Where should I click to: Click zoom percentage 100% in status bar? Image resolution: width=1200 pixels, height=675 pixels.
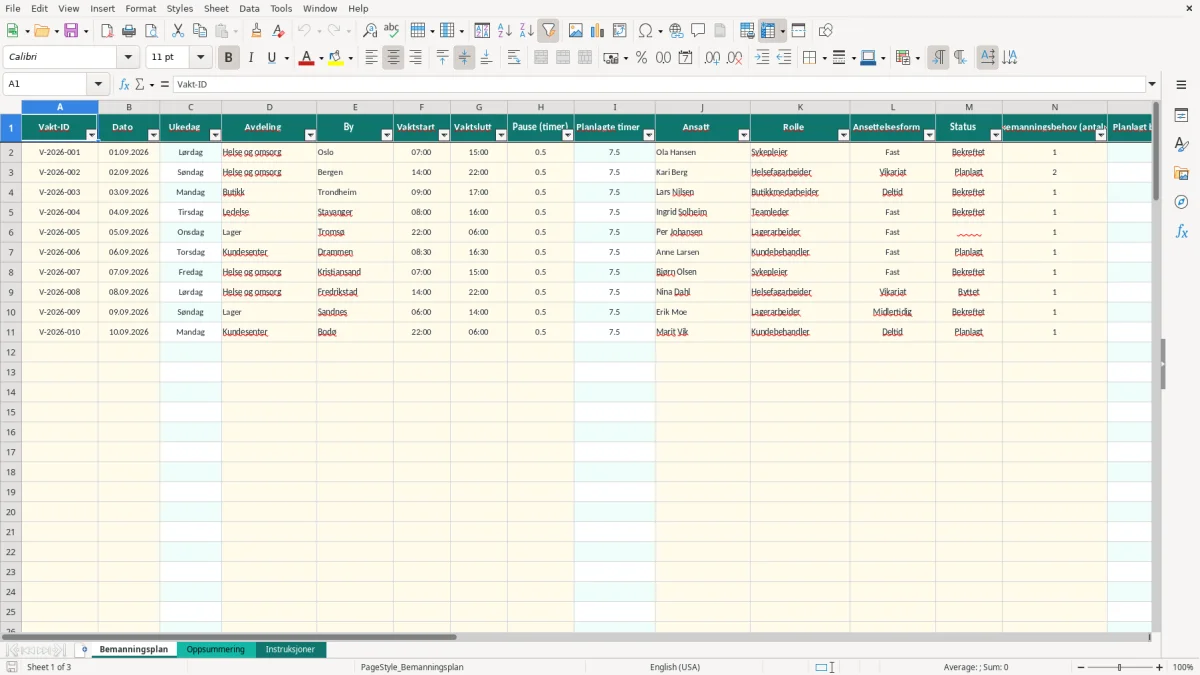click(1183, 667)
